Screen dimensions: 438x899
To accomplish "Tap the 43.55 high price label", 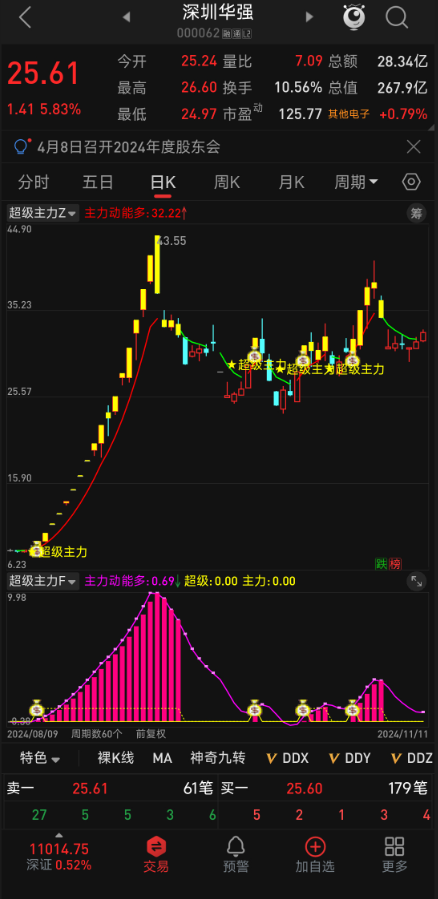I will click(173, 241).
